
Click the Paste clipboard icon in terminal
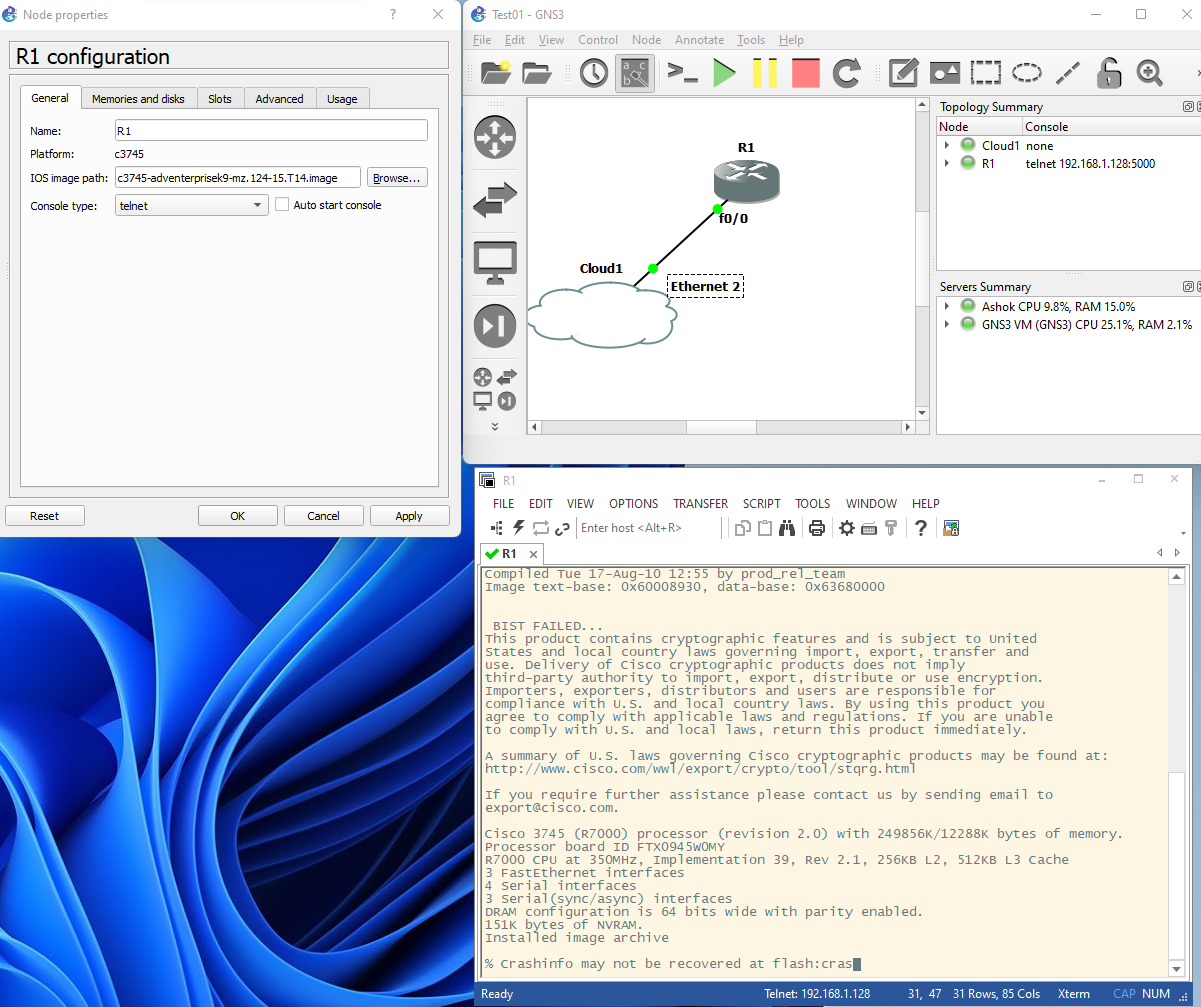(765, 528)
